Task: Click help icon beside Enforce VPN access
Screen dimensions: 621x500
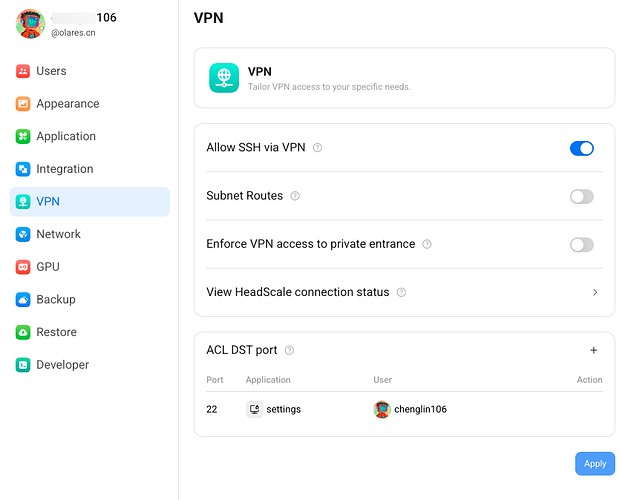Action: click(x=427, y=244)
